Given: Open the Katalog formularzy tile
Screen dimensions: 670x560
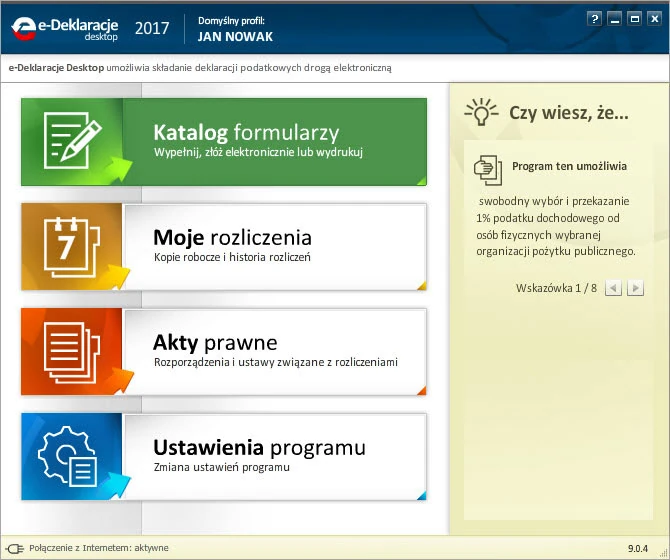Looking at the screenshot, I should pos(224,142).
